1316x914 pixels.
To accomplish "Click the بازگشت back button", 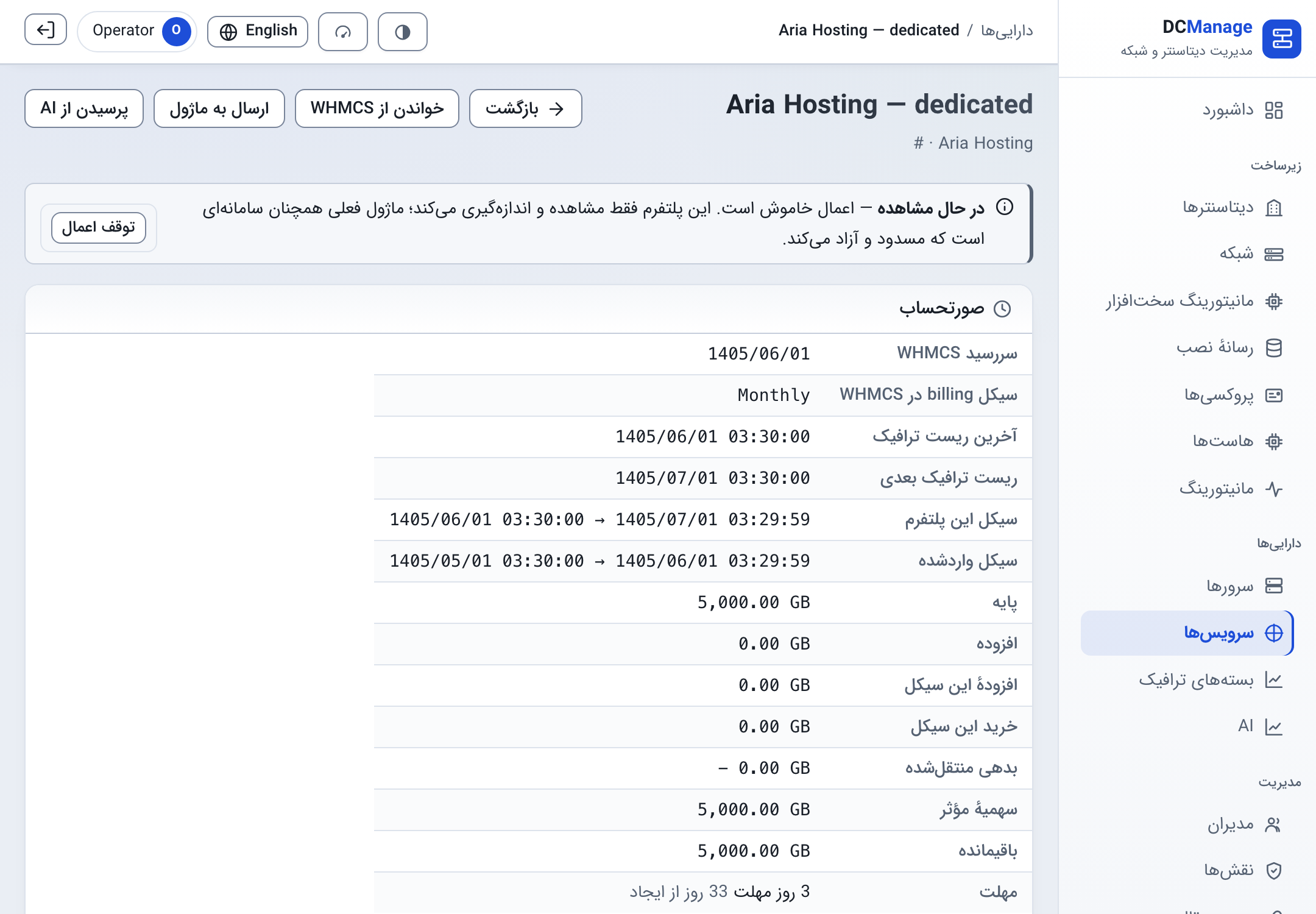I will click(x=526, y=108).
